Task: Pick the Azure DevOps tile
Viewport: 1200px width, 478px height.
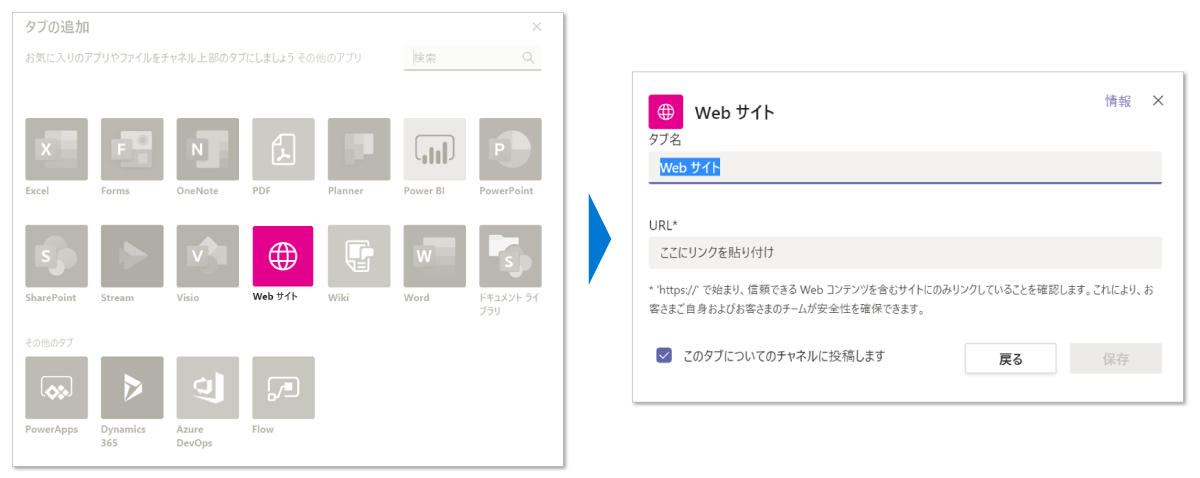Action: click(x=208, y=388)
